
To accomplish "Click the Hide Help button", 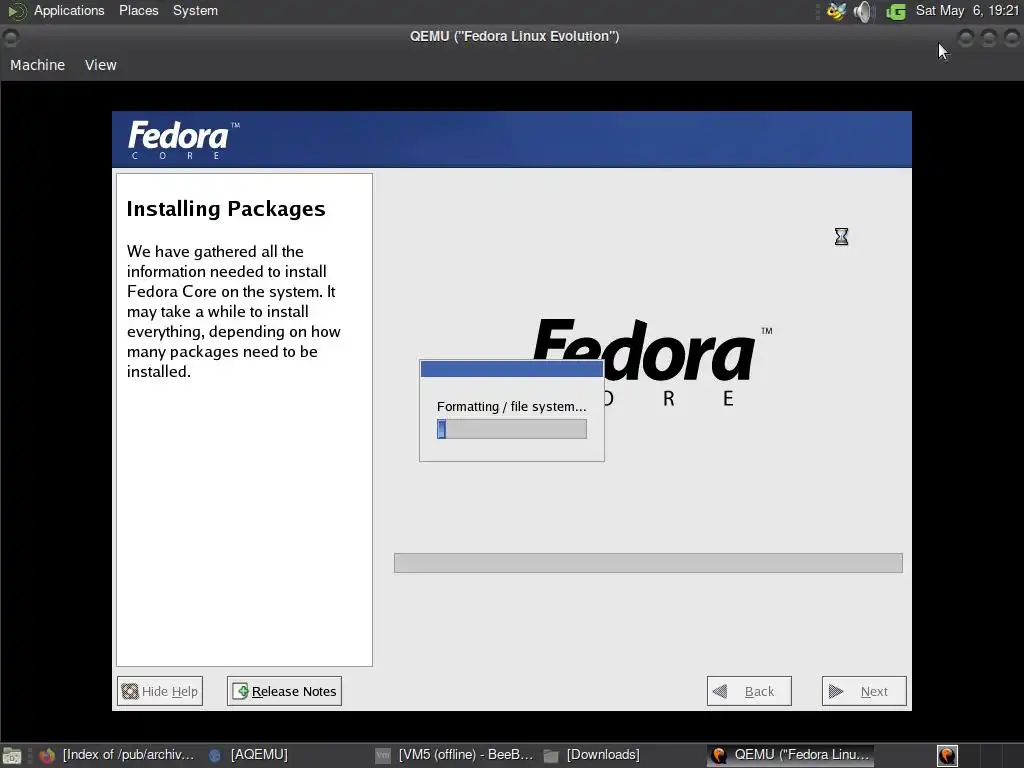I will point(160,691).
